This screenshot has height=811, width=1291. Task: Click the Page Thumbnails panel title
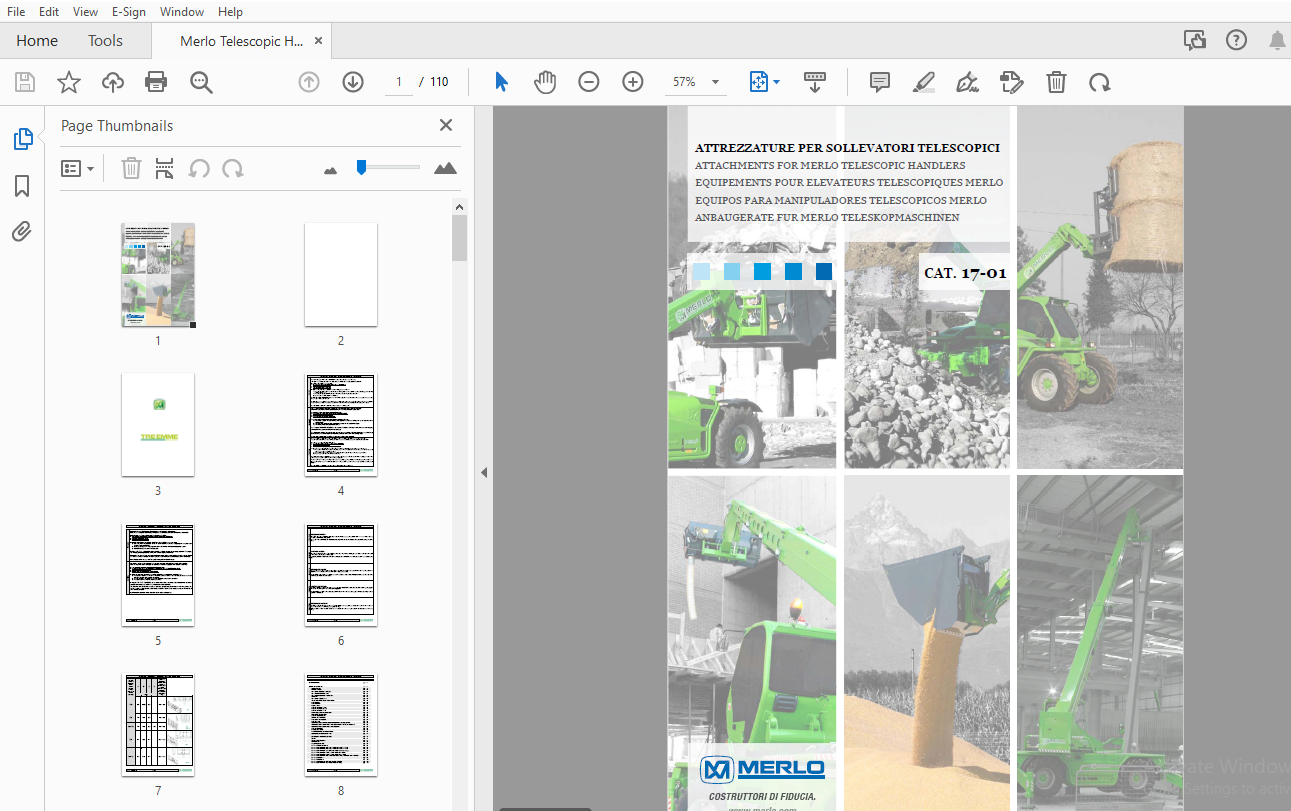117,126
